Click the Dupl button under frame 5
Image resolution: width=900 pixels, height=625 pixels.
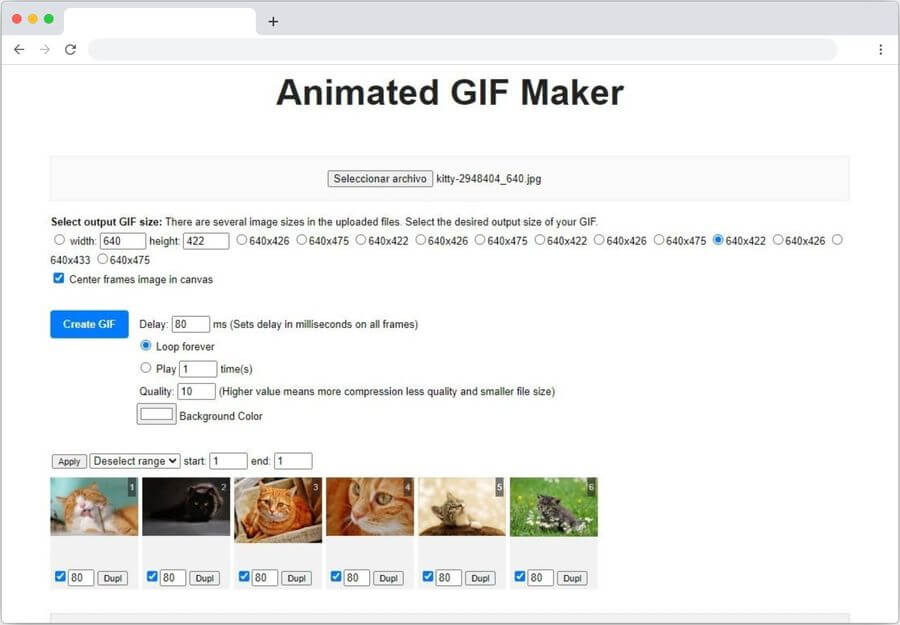click(480, 579)
